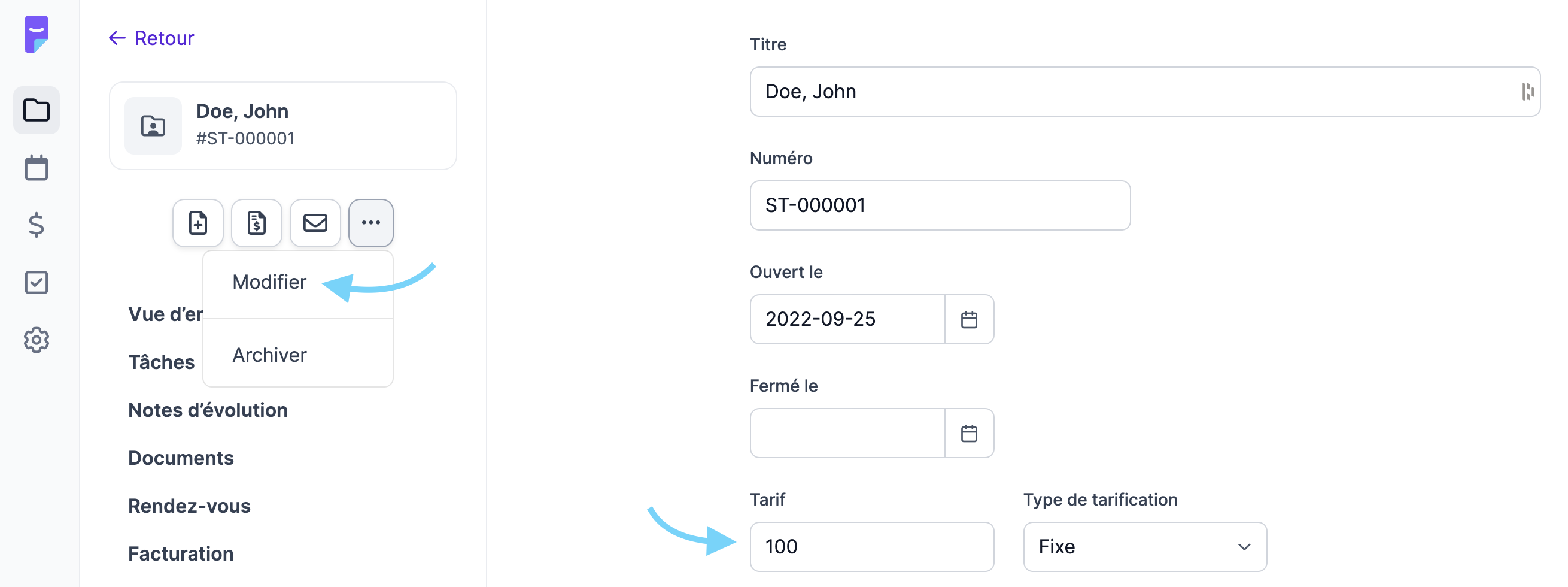The image size is (1568, 587).
Task: Click the Tarif input field
Action: click(x=871, y=547)
